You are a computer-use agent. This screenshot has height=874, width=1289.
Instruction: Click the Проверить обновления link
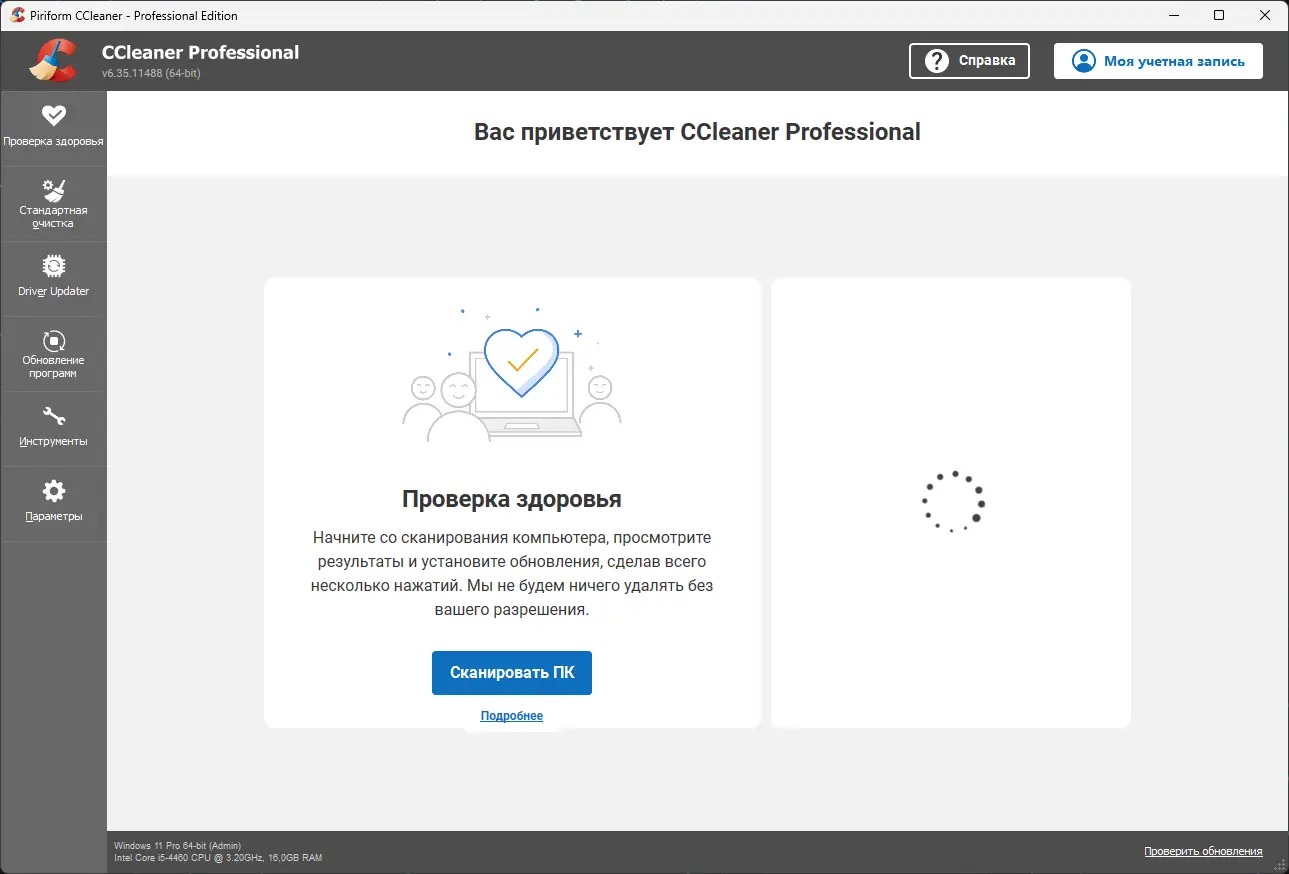tap(1203, 851)
